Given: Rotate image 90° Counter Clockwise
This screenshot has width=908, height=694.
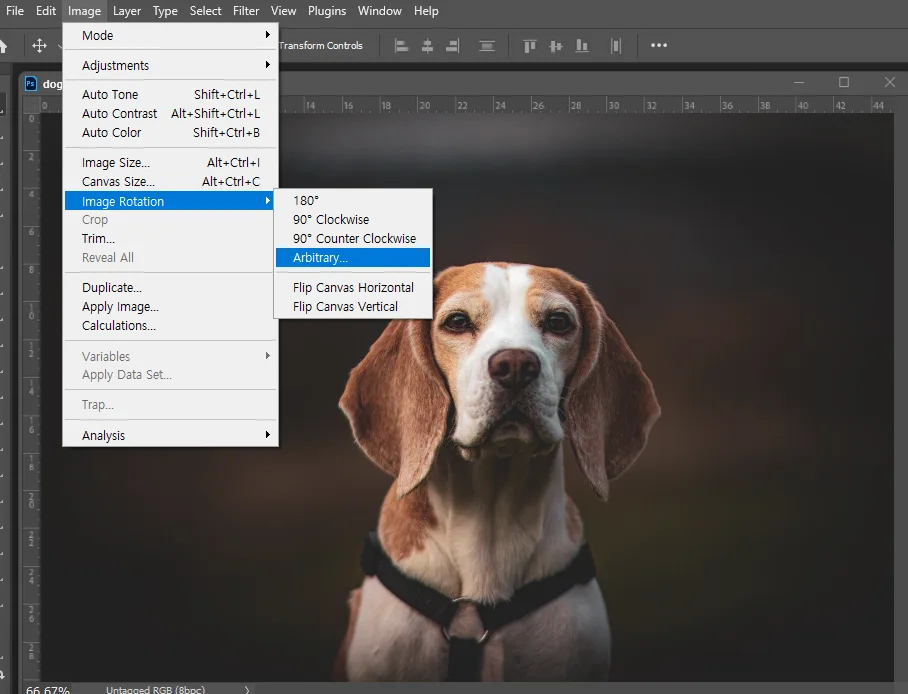Looking at the screenshot, I should click(x=353, y=239).
